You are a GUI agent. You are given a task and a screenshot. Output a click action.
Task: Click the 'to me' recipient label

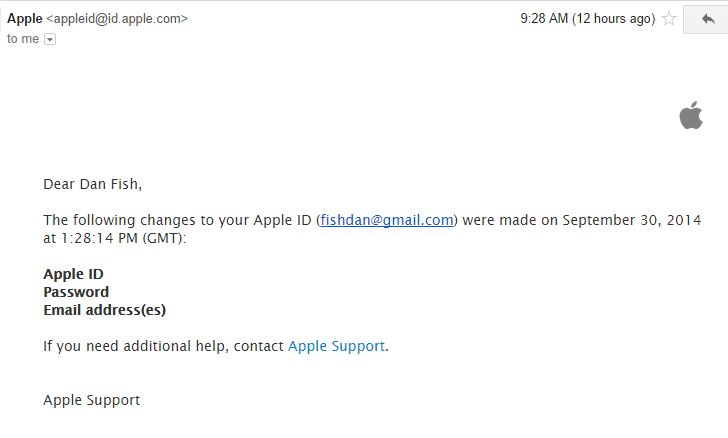23,39
